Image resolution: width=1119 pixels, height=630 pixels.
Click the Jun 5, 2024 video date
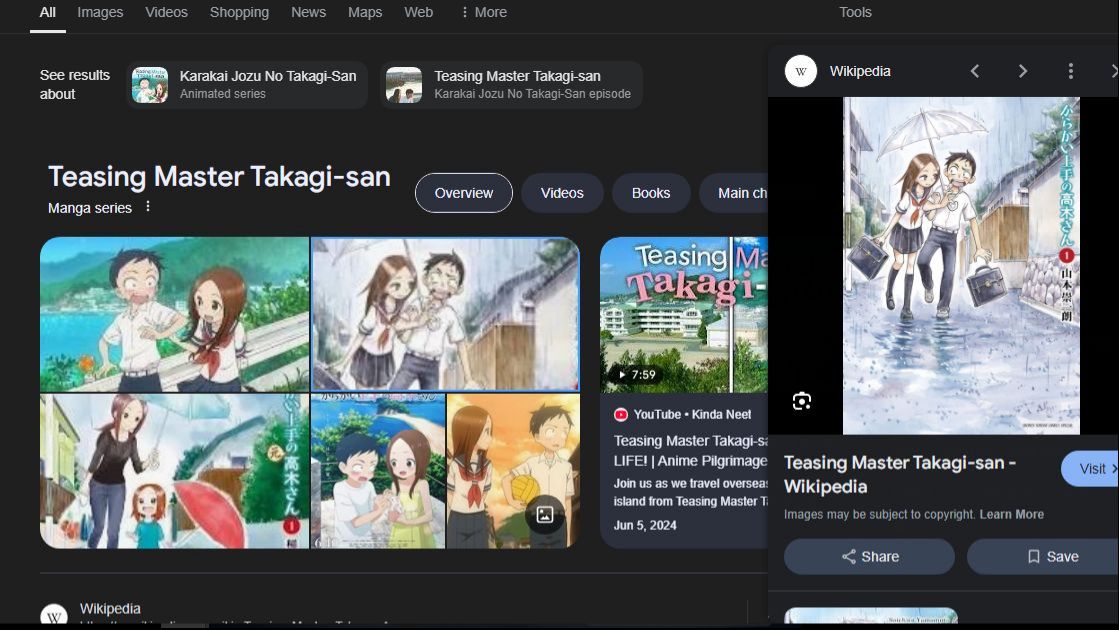pos(645,525)
